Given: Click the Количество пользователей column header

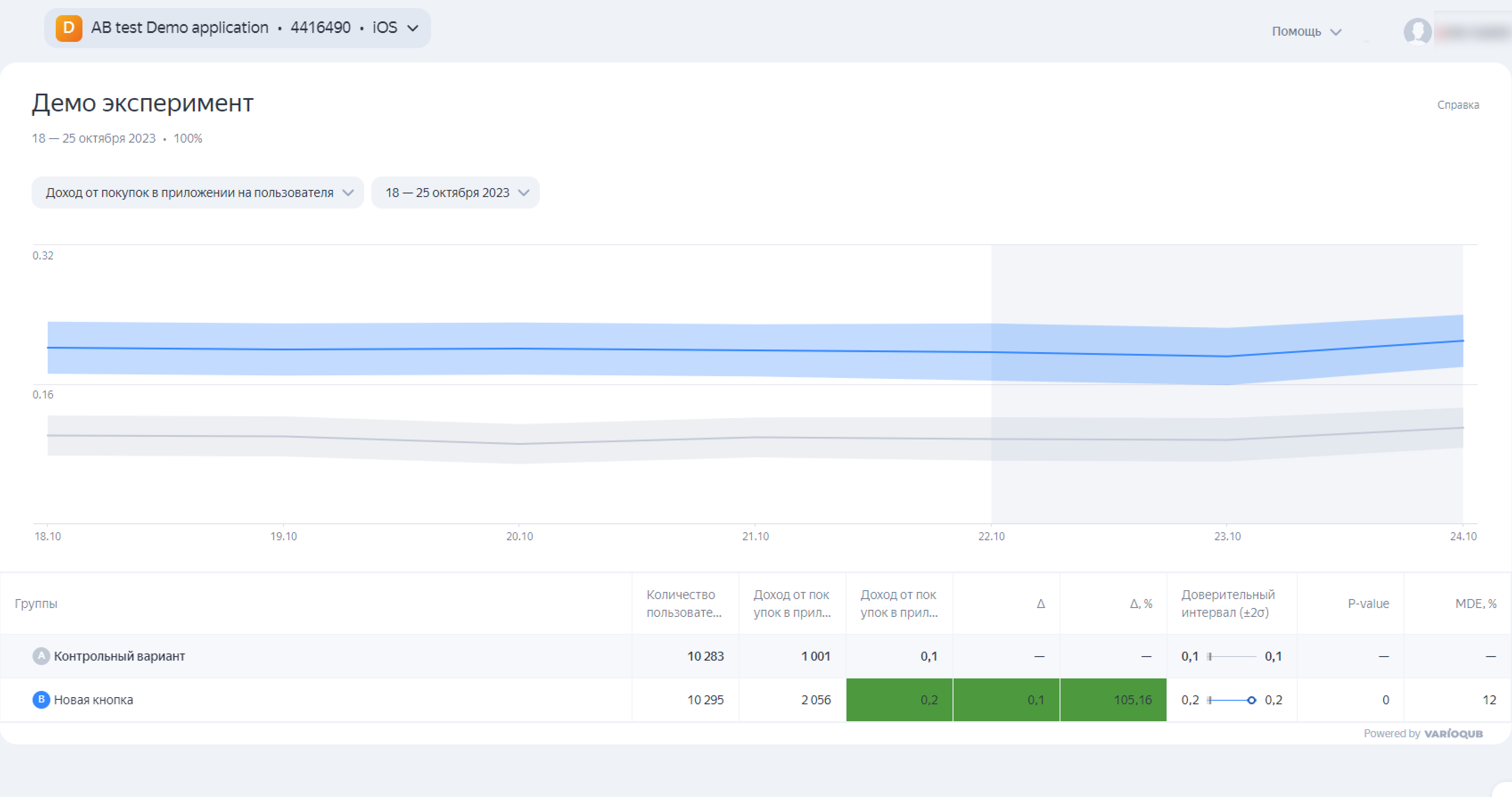Looking at the screenshot, I should click(684, 604).
